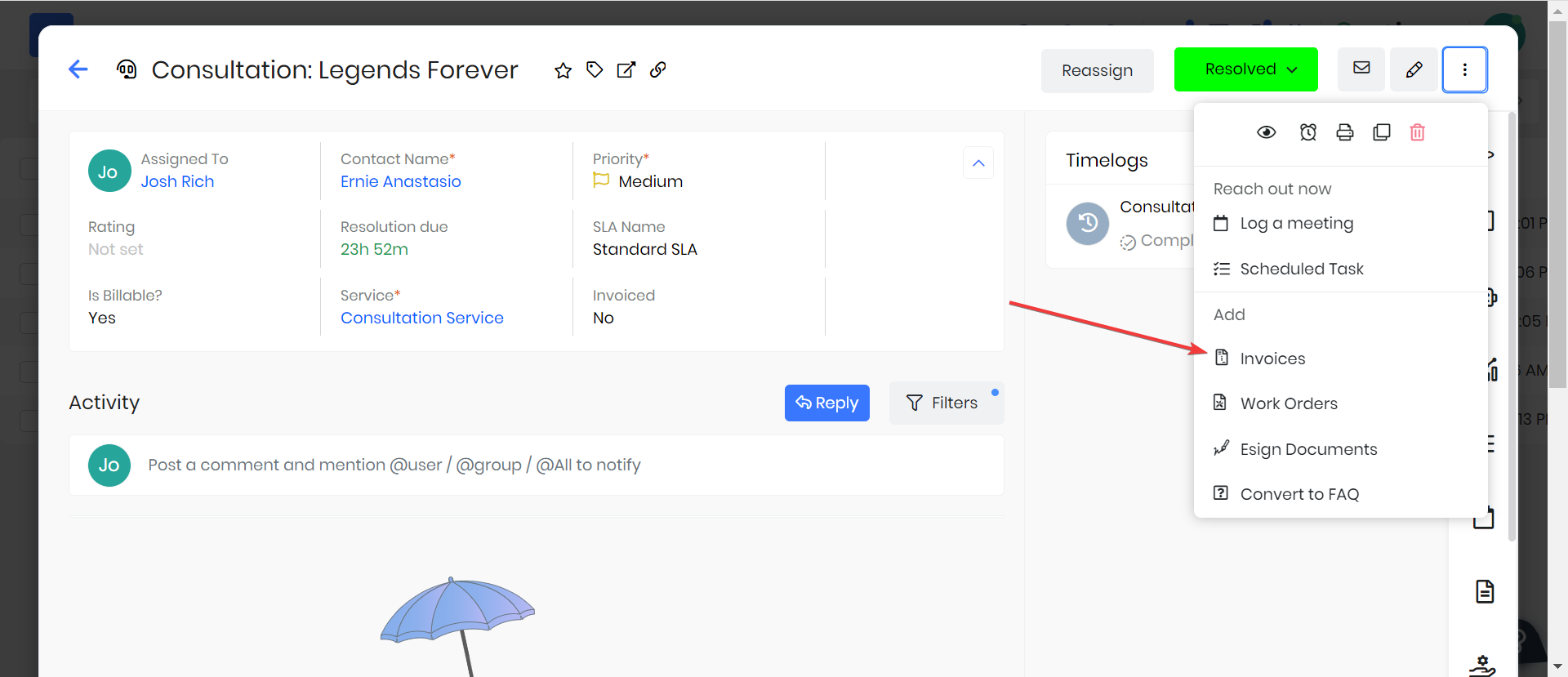The image size is (1568, 677).
Task: Open the Resolved status dropdown
Action: point(1246,69)
